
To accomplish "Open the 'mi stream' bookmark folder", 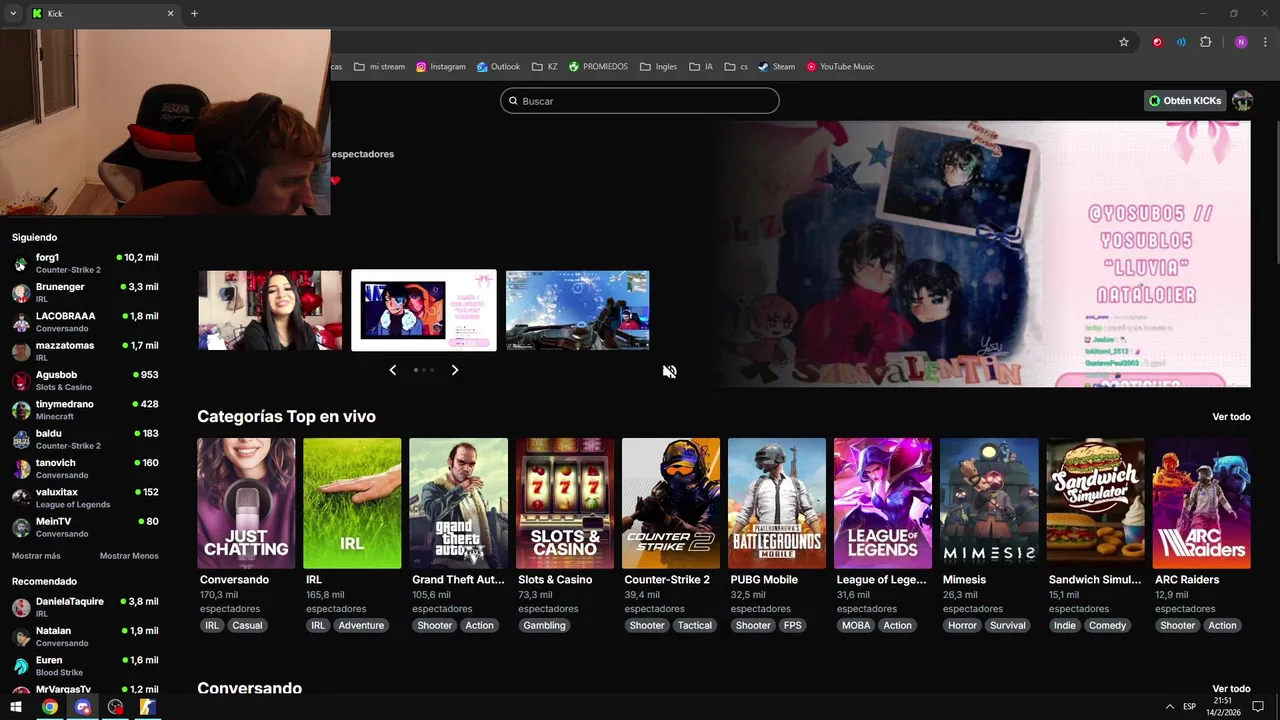I will (379, 67).
